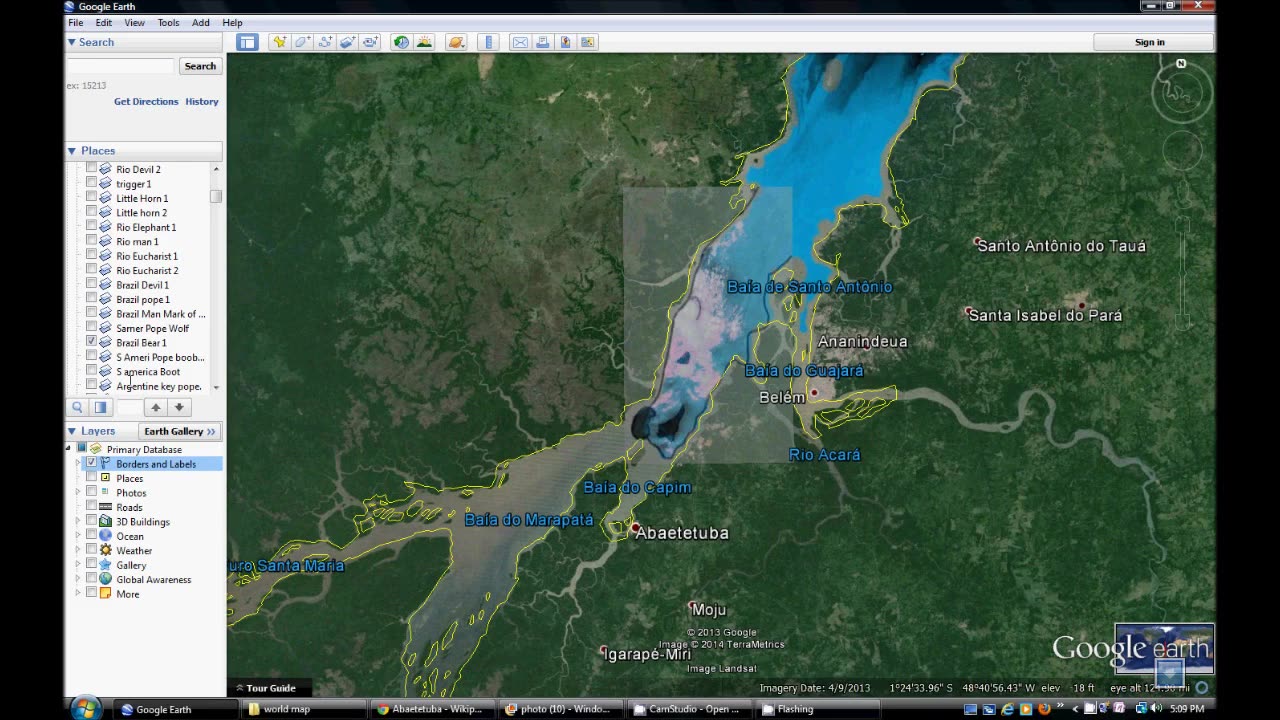Screen dimensions: 1280x720
Task: Open the View menu
Action: (134, 22)
